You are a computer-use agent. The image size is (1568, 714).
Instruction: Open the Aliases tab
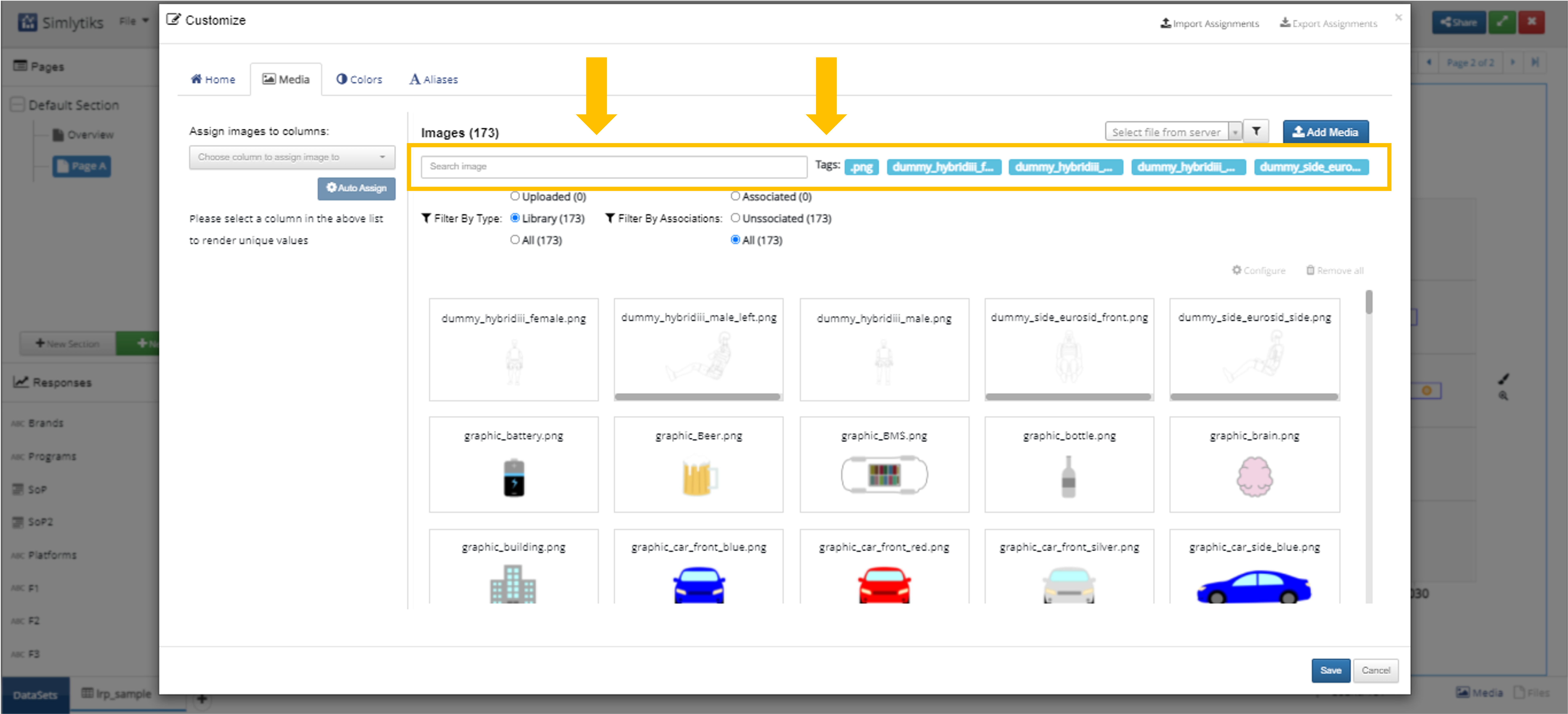(433, 79)
